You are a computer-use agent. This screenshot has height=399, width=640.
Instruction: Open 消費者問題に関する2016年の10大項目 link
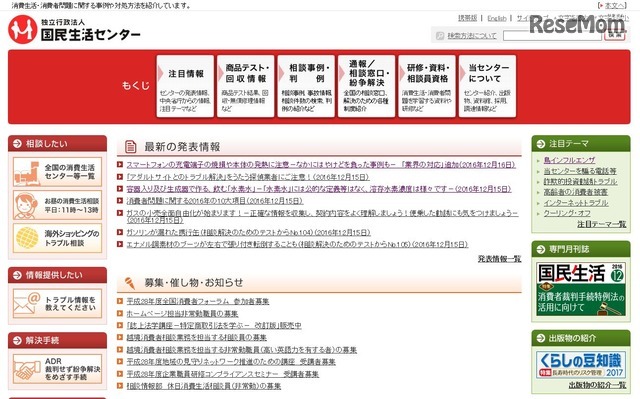pos(215,201)
